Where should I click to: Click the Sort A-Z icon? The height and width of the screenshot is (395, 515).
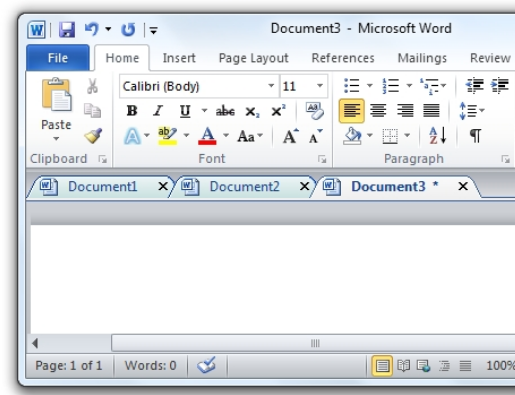437,136
